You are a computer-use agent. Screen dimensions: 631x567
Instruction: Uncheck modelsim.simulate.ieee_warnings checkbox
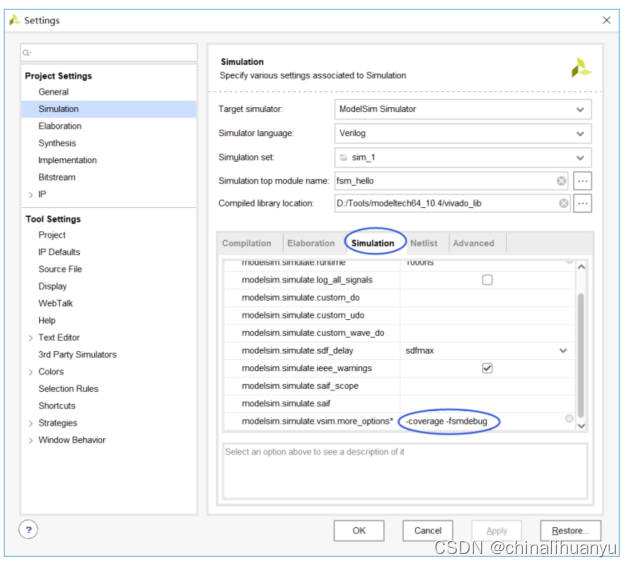pos(487,368)
